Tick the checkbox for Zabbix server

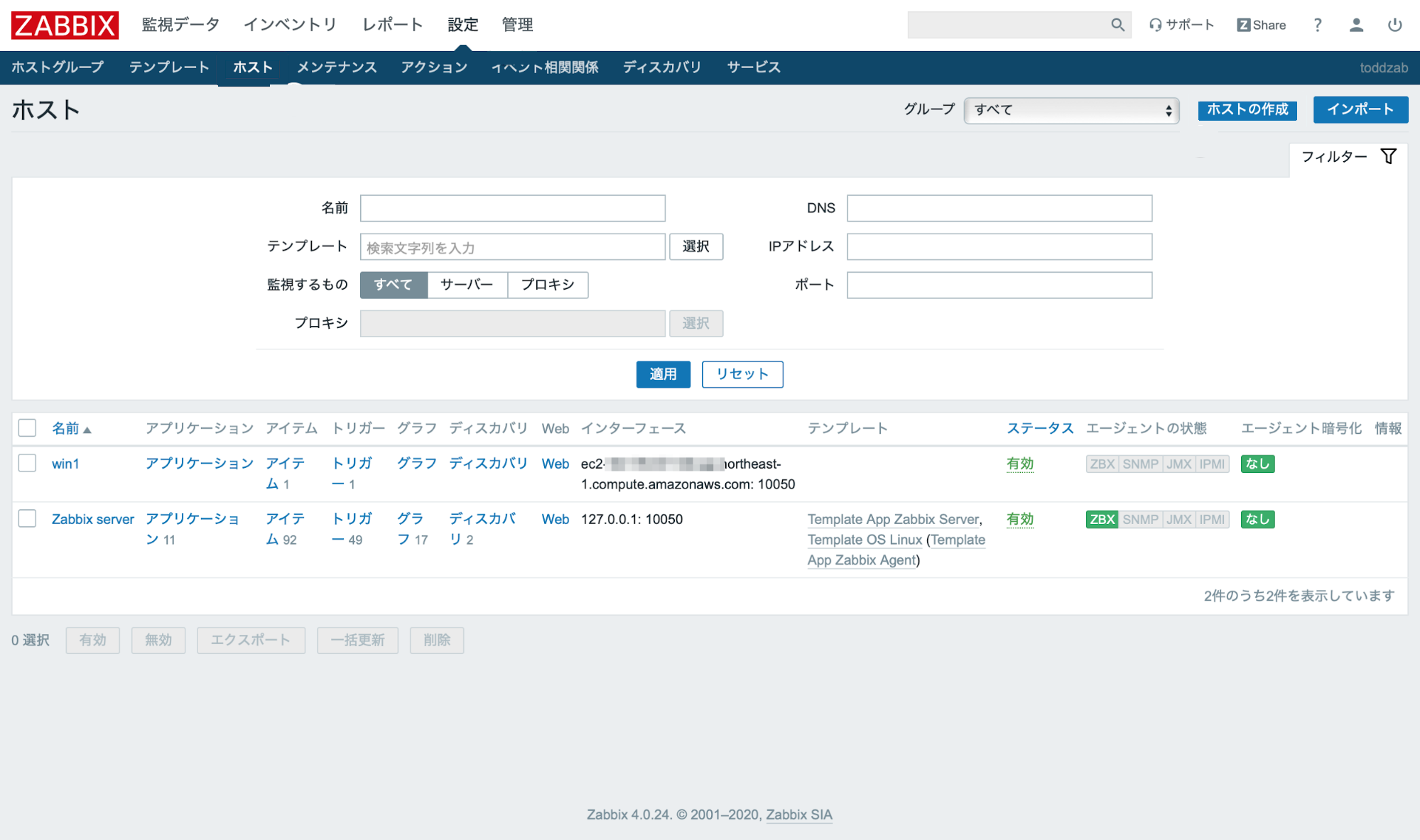tap(27, 518)
